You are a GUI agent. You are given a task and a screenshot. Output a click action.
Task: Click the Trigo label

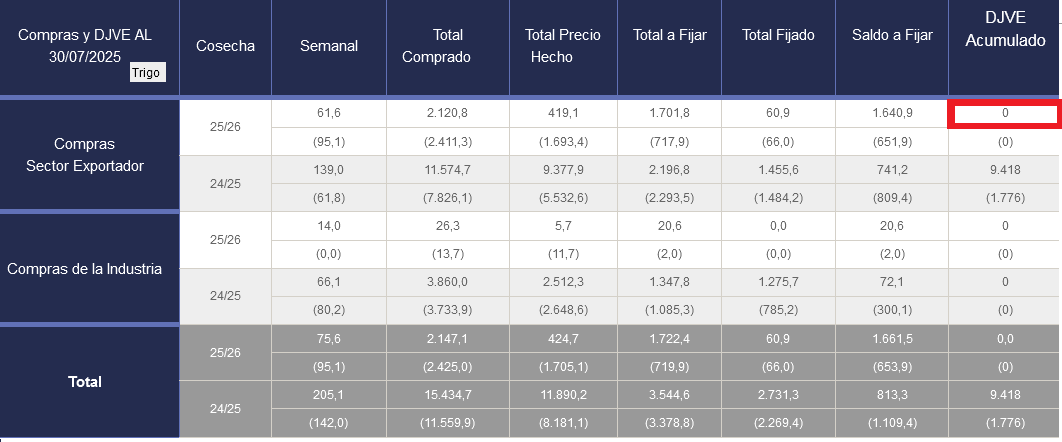point(147,73)
